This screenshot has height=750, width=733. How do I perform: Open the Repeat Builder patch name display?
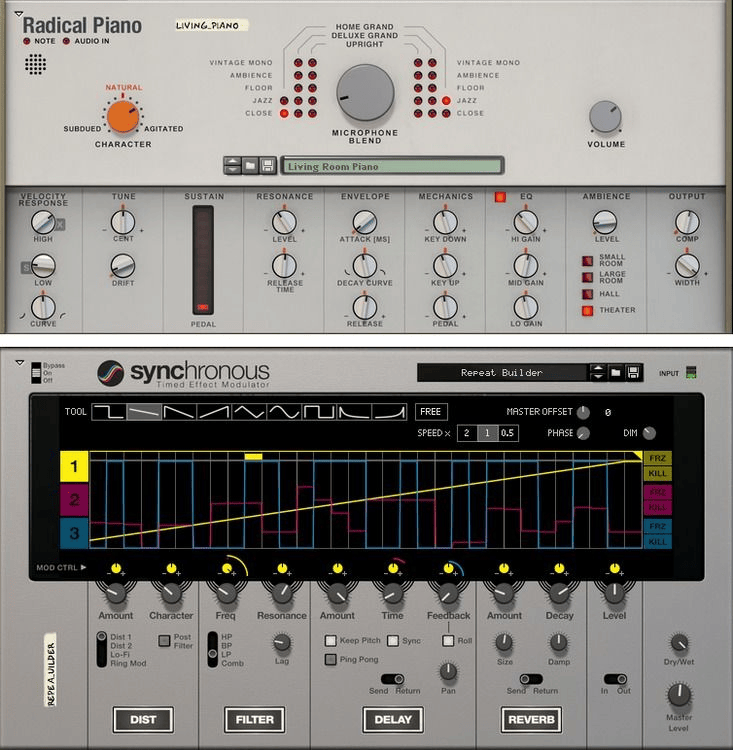pos(502,372)
